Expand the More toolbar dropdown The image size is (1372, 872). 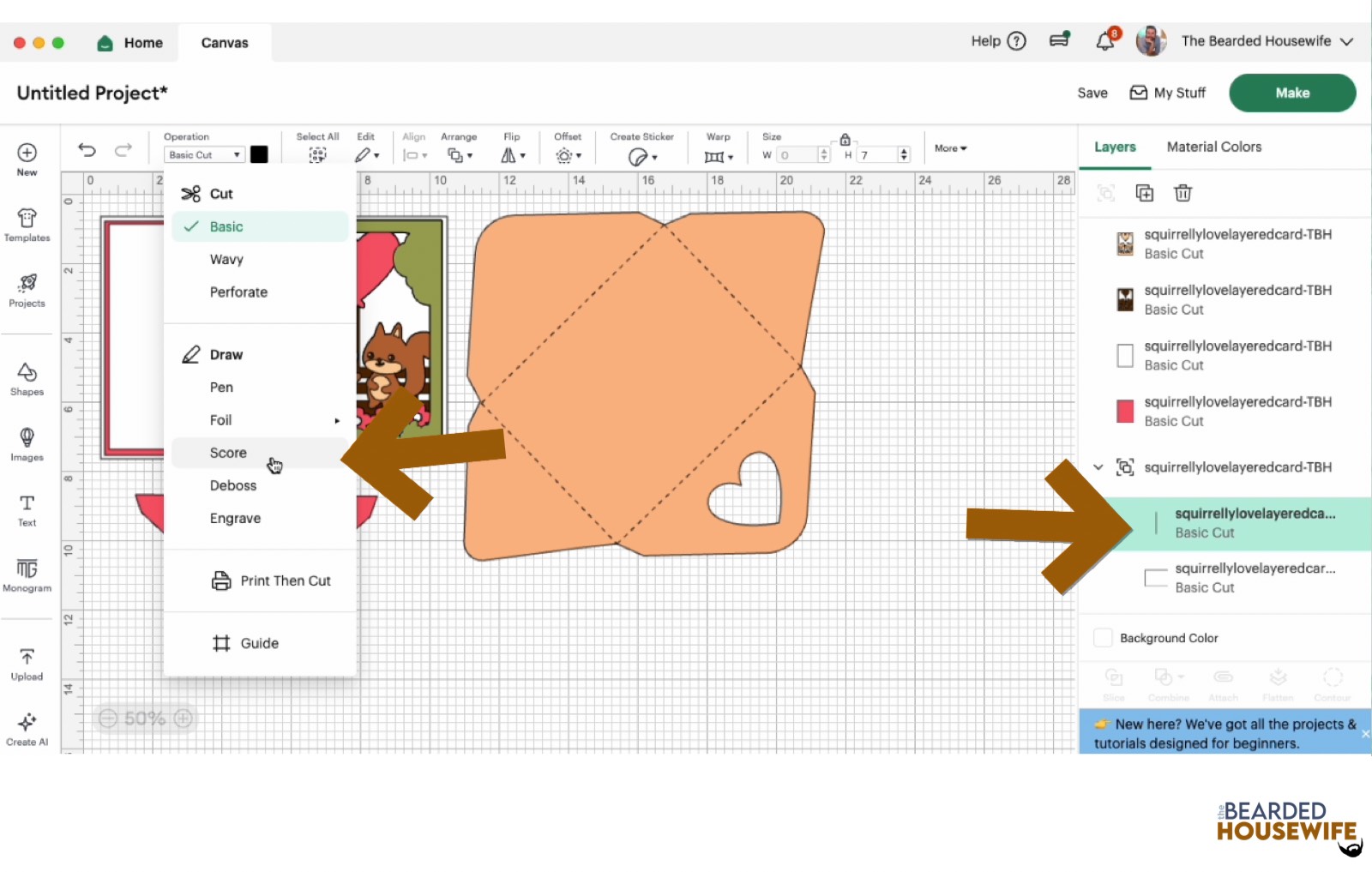click(950, 148)
